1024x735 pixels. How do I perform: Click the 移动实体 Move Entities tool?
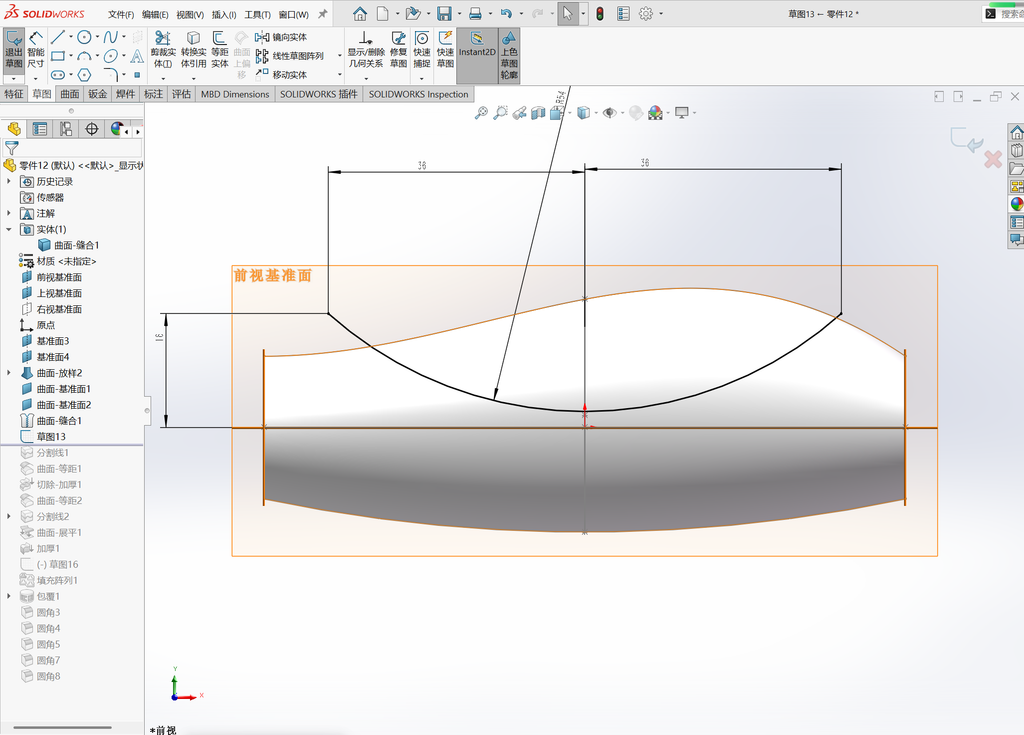pos(281,74)
